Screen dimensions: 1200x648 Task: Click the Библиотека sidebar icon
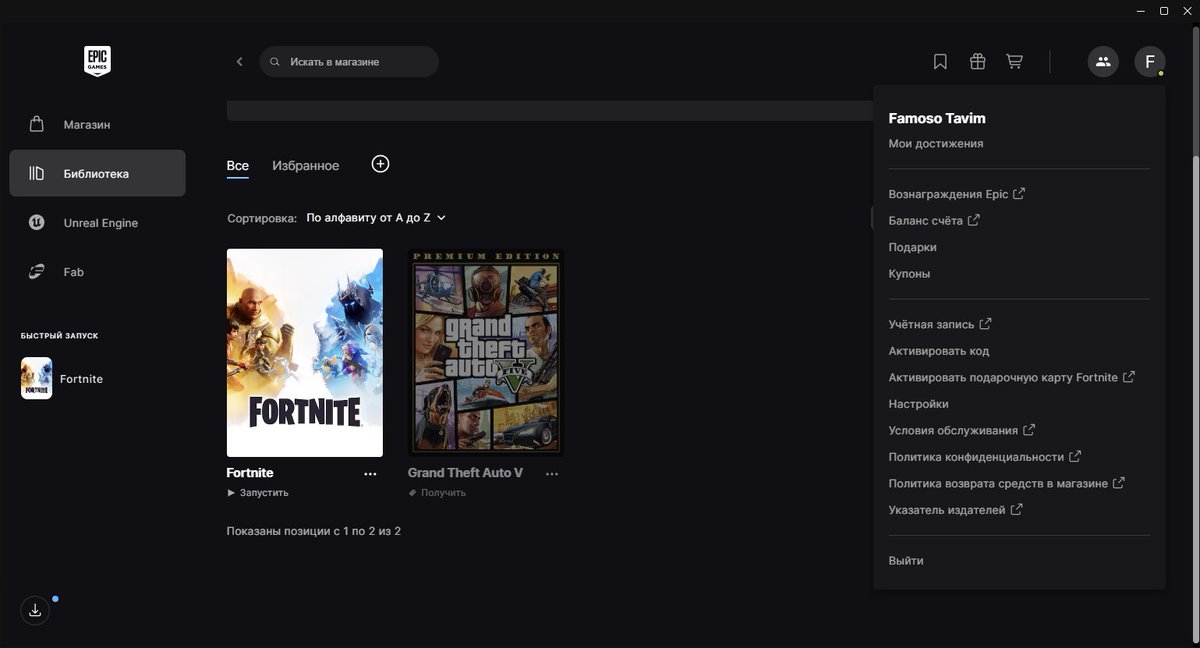tap(37, 174)
